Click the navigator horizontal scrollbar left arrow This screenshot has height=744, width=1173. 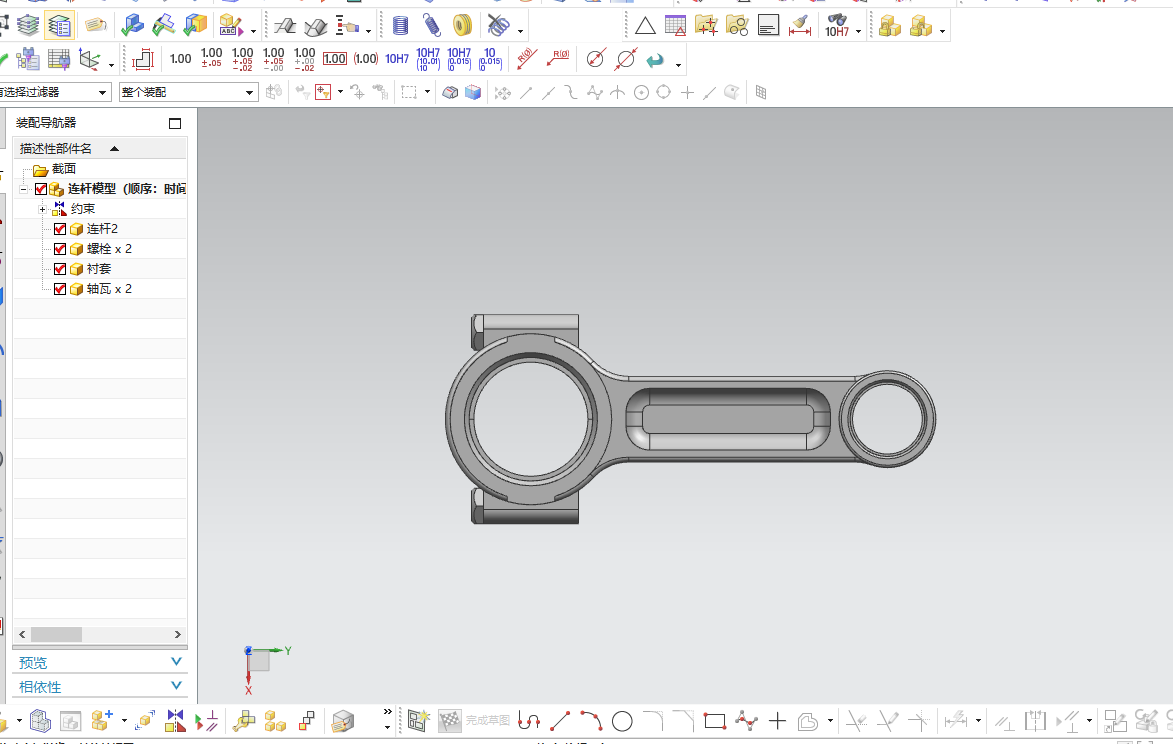22,634
